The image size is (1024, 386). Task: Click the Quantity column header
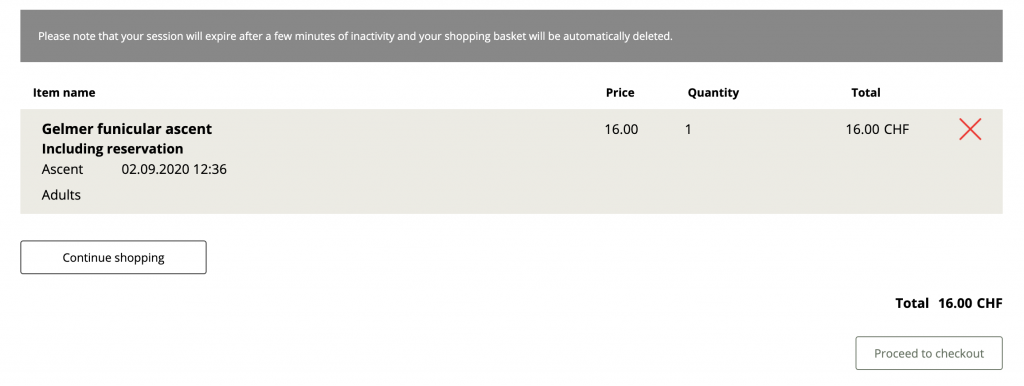[713, 93]
